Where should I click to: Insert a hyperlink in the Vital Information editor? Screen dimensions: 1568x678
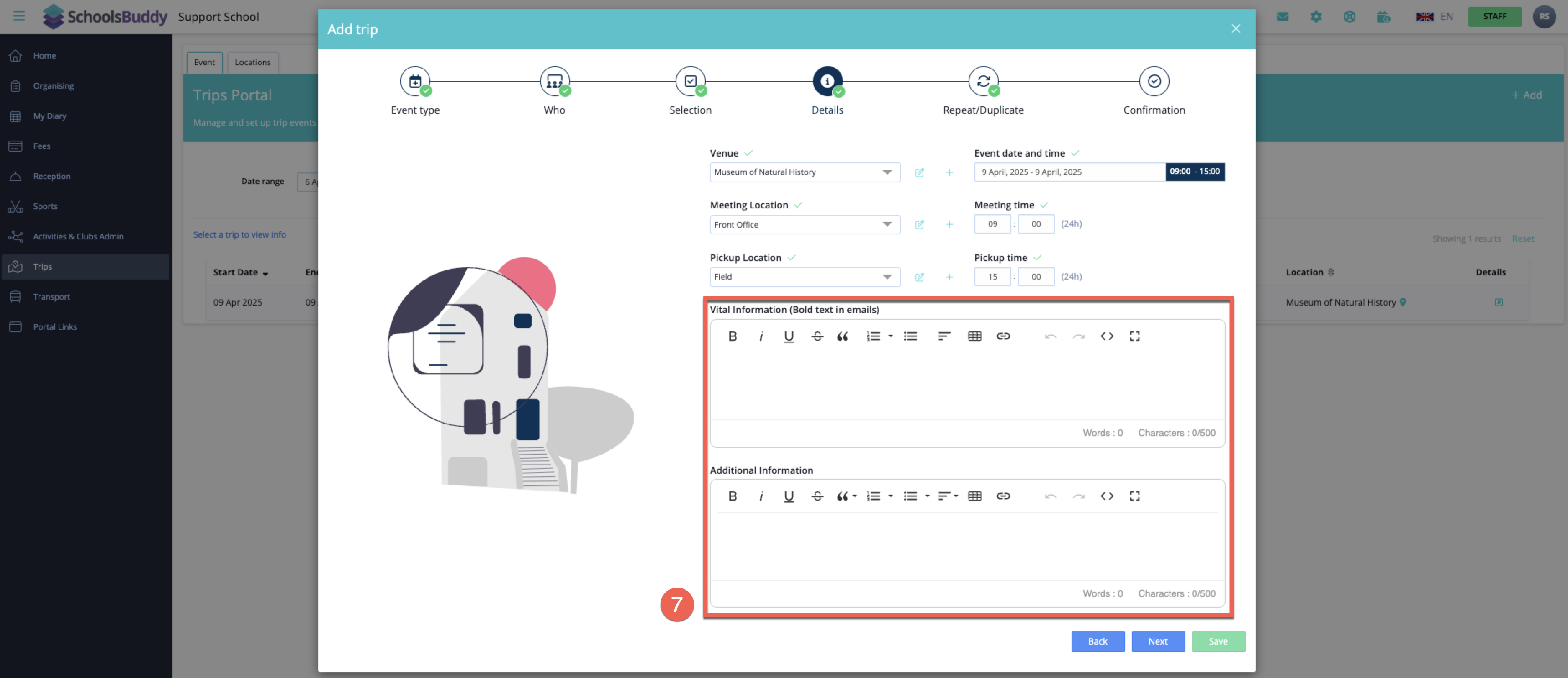pos(1003,336)
